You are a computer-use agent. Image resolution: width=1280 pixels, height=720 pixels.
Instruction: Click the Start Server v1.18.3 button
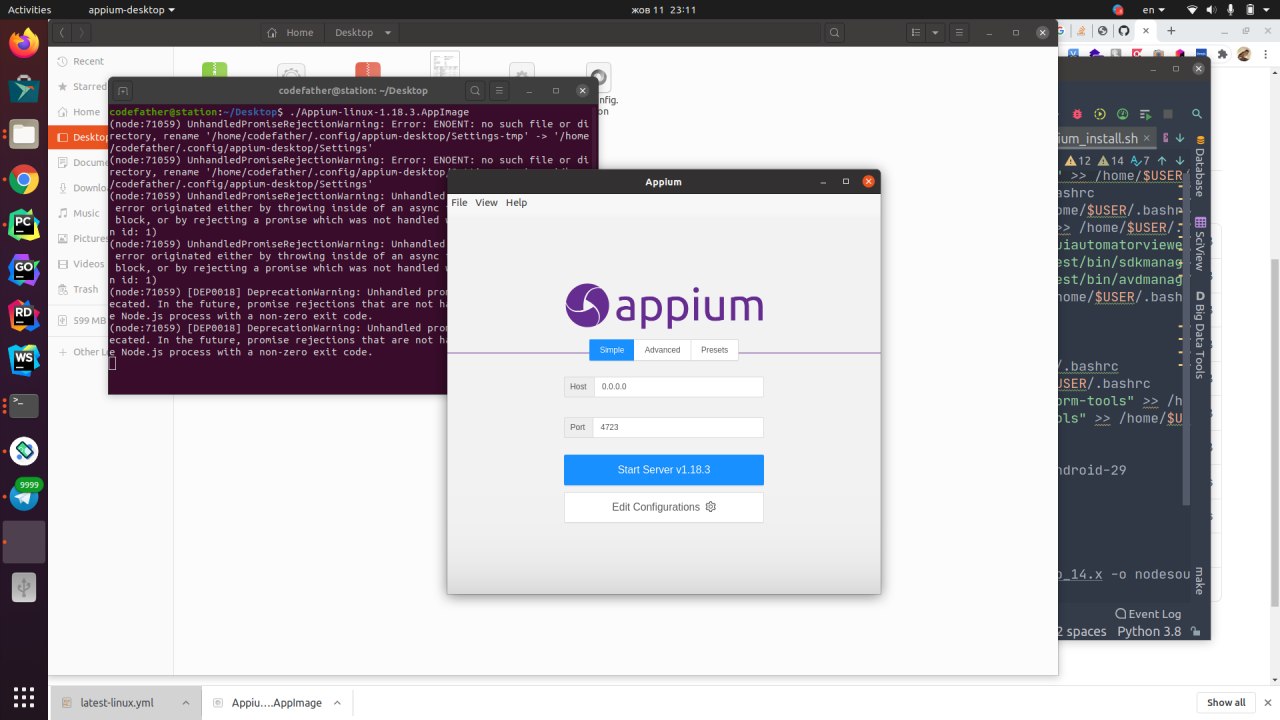pyautogui.click(x=663, y=469)
